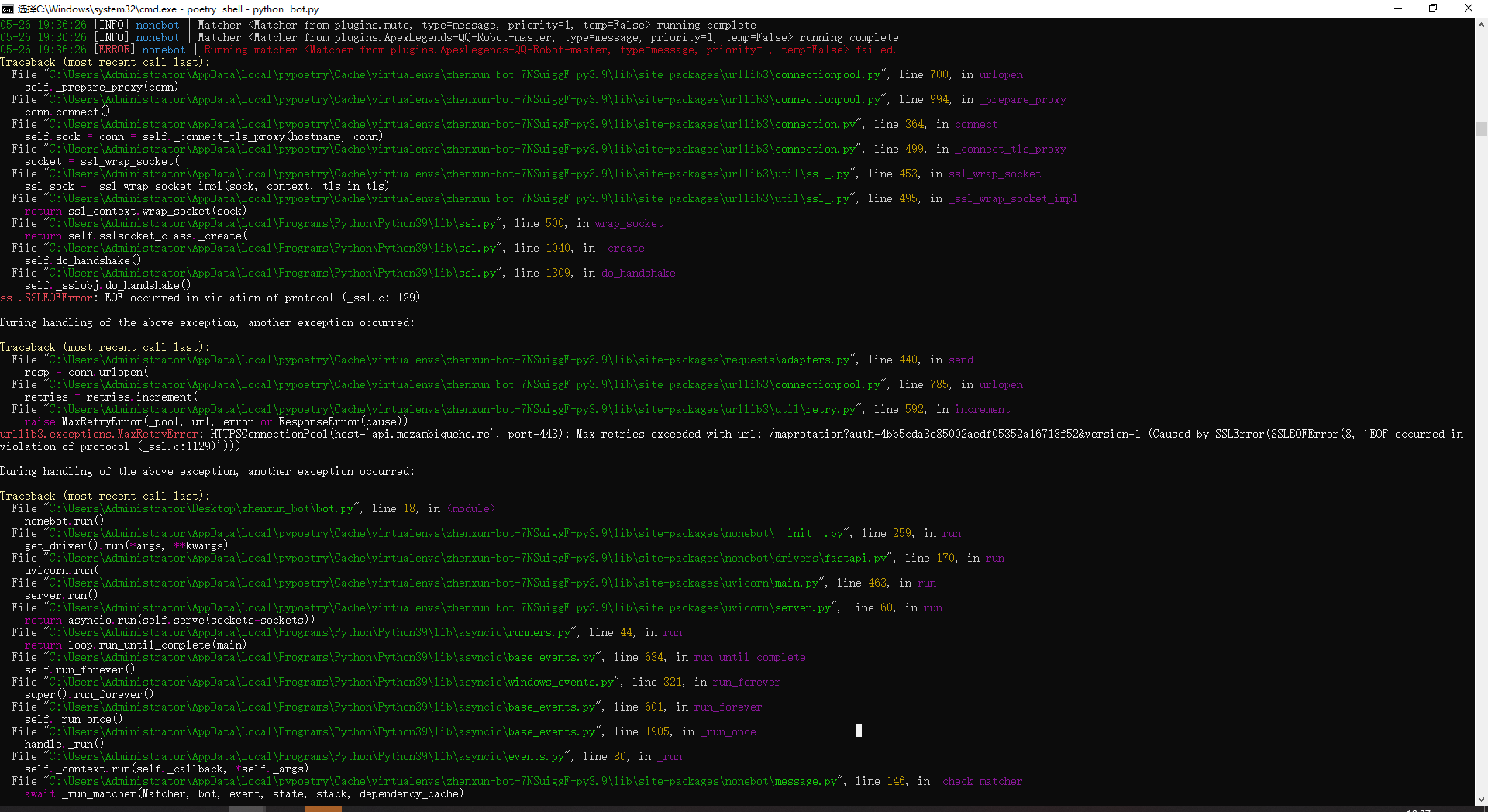Click the pink 'failed.' error message
This screenshot has width=1488, height=812.
tap(875, 50)
